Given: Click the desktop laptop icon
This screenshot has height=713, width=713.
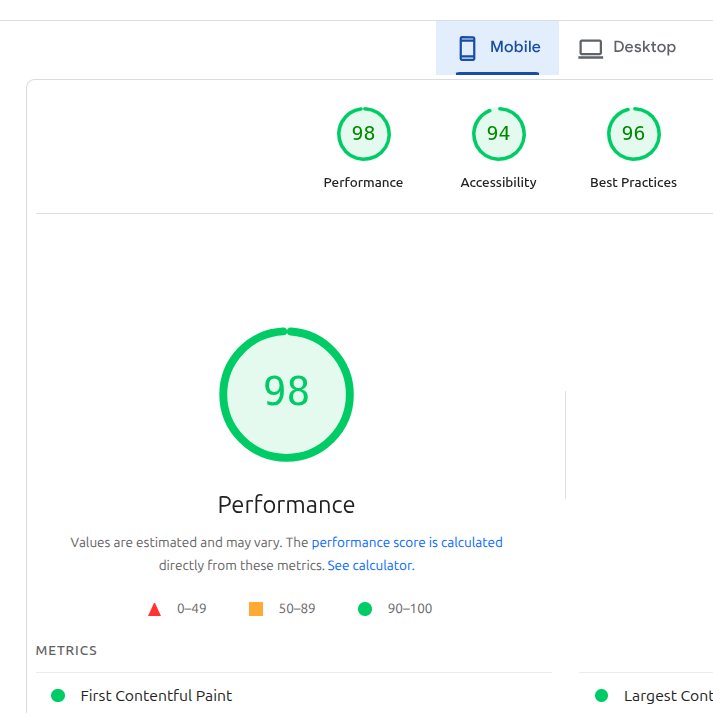Looking at the screenshot, I should [x=590, y=49].
